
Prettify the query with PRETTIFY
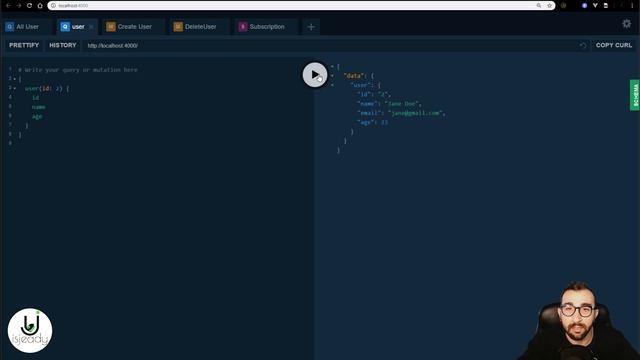24,45
